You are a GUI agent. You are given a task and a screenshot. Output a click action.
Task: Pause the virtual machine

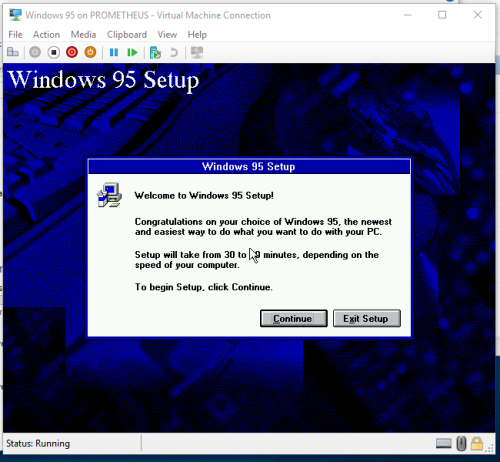[114, 52]
